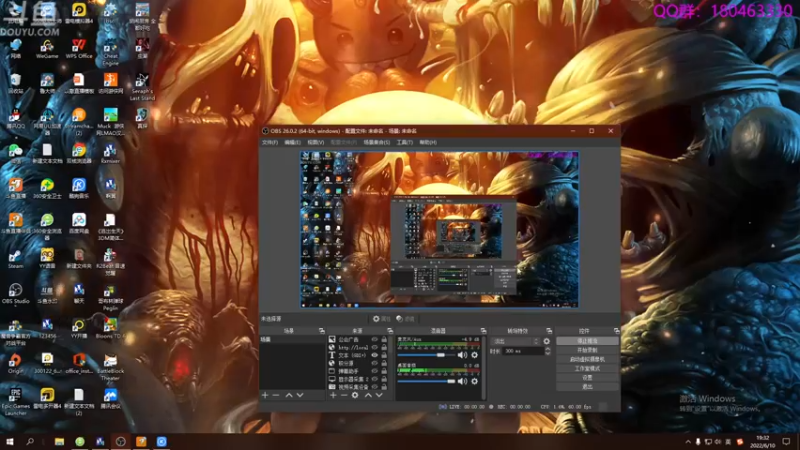Image resolution: width=800 pixels, height=450 pixels.
Task: Toggle visibility eye of the 弹幕助手 source
Action: (x=374, y=371)
